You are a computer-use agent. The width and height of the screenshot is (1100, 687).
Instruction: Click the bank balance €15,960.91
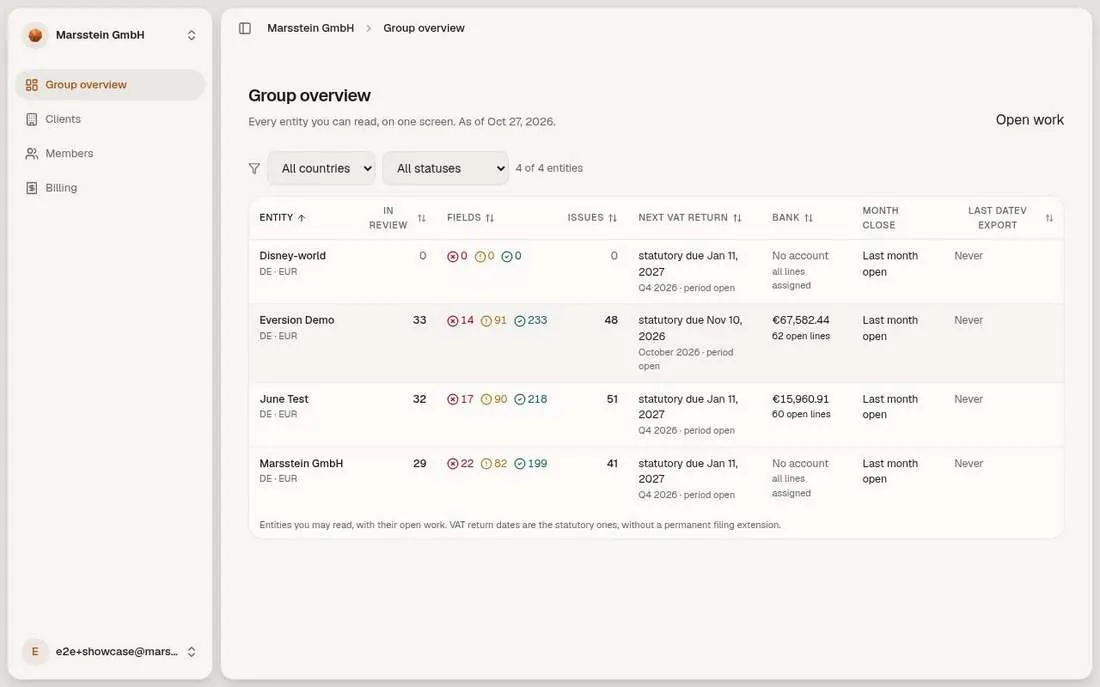[x=800, y=399]
